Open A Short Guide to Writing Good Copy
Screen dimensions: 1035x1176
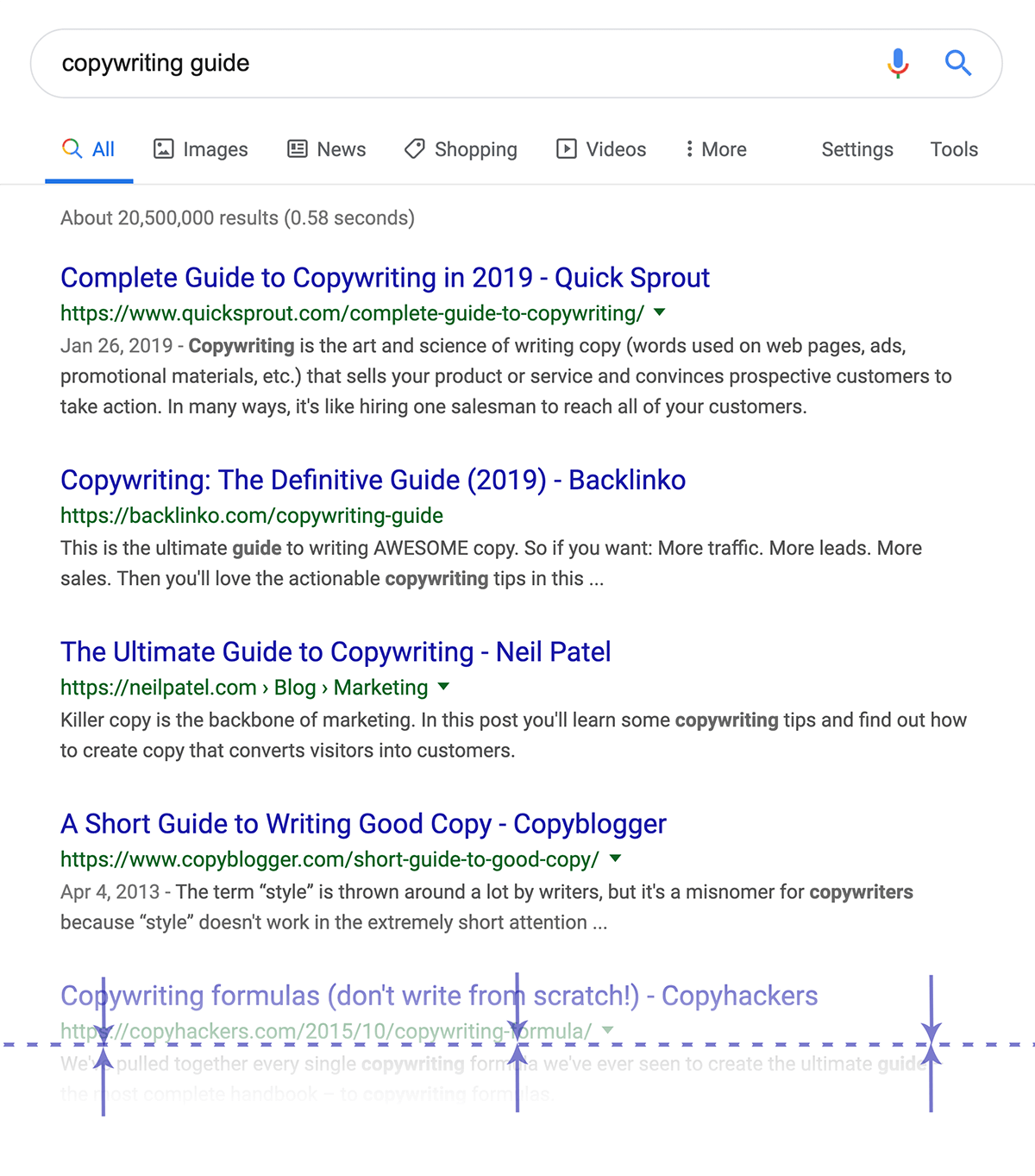coord(363,824)
